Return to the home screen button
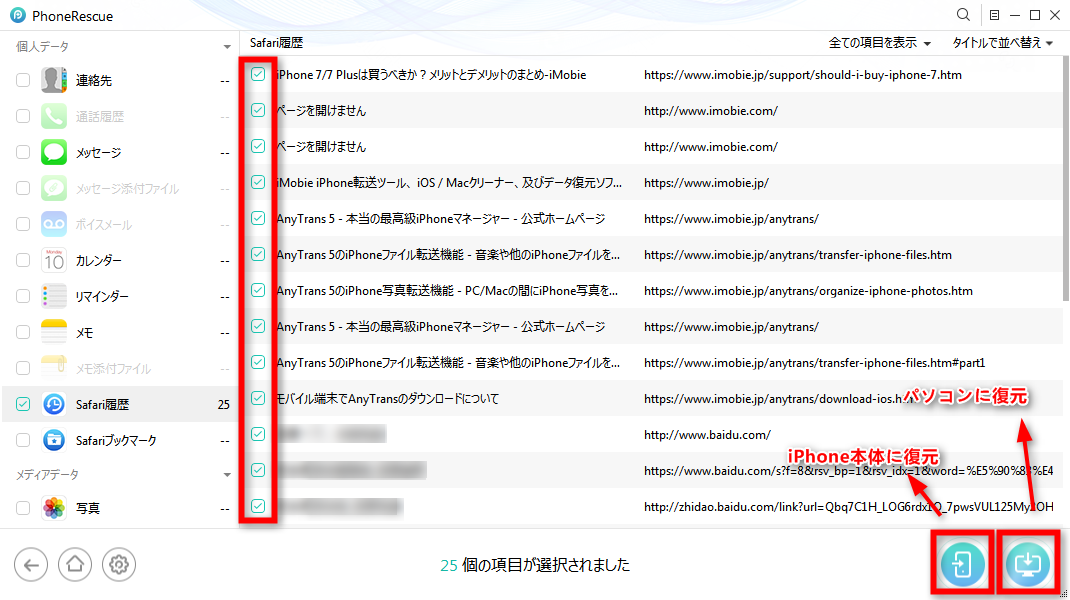 (74, 565)
